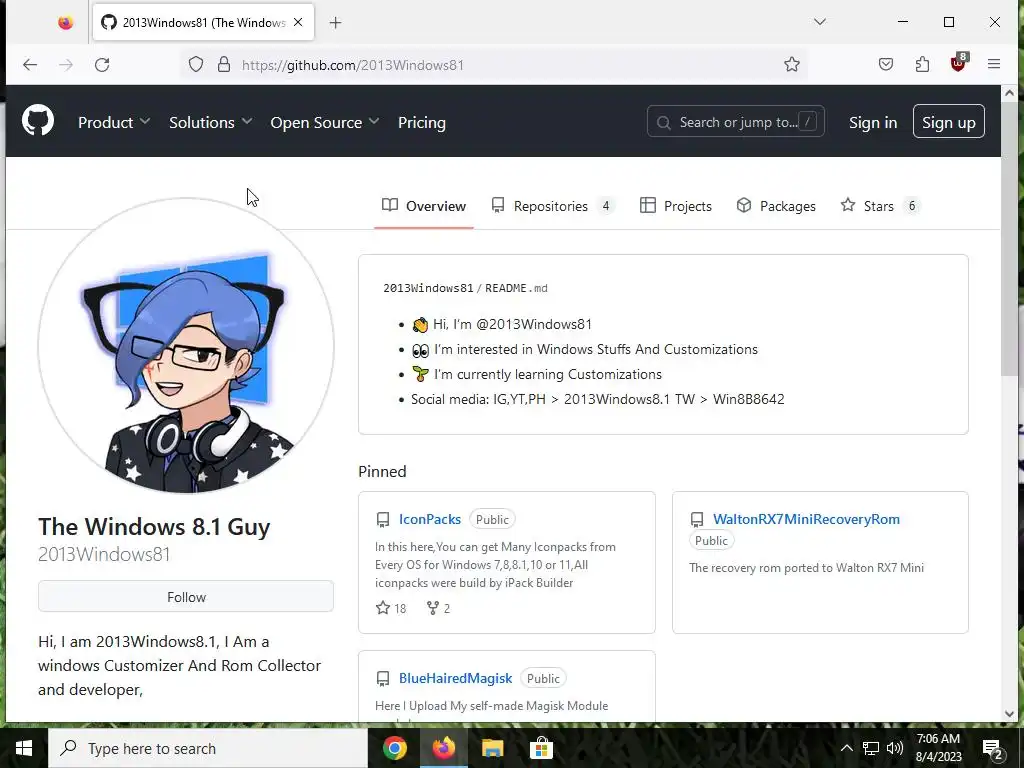
Task: Open Google Chrome from taskbar
Action: (394, 748)
